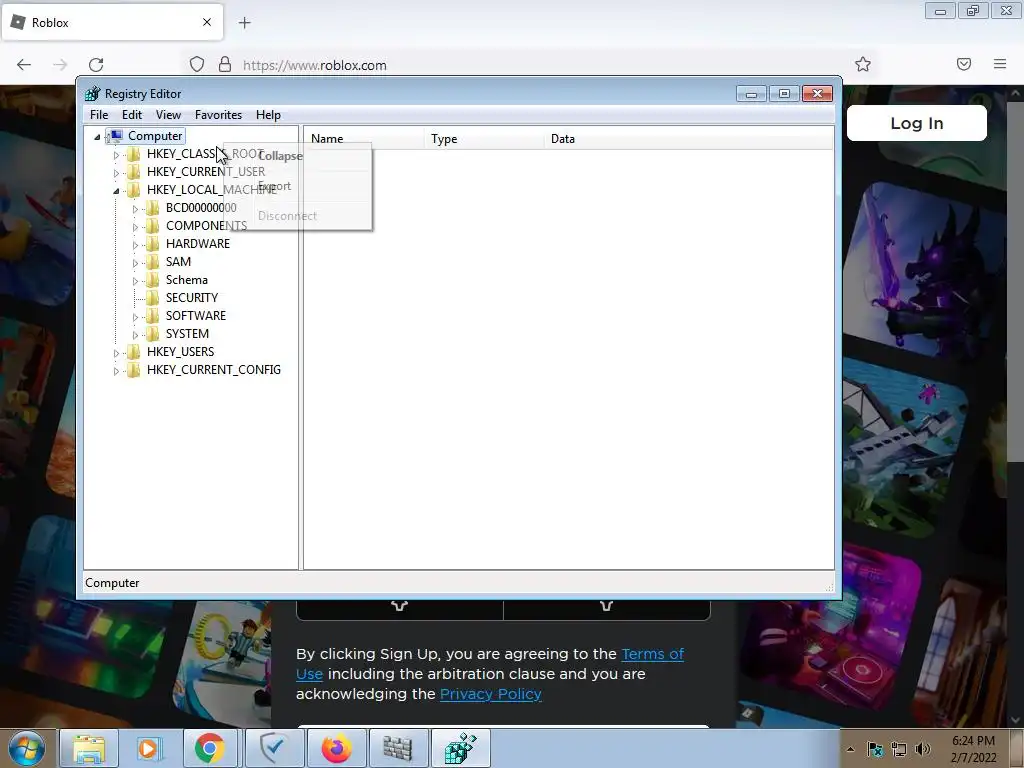1024x768 pixels.
Task: Expand the HKEY_USERS arrow
Action: [x=116, y=353]
